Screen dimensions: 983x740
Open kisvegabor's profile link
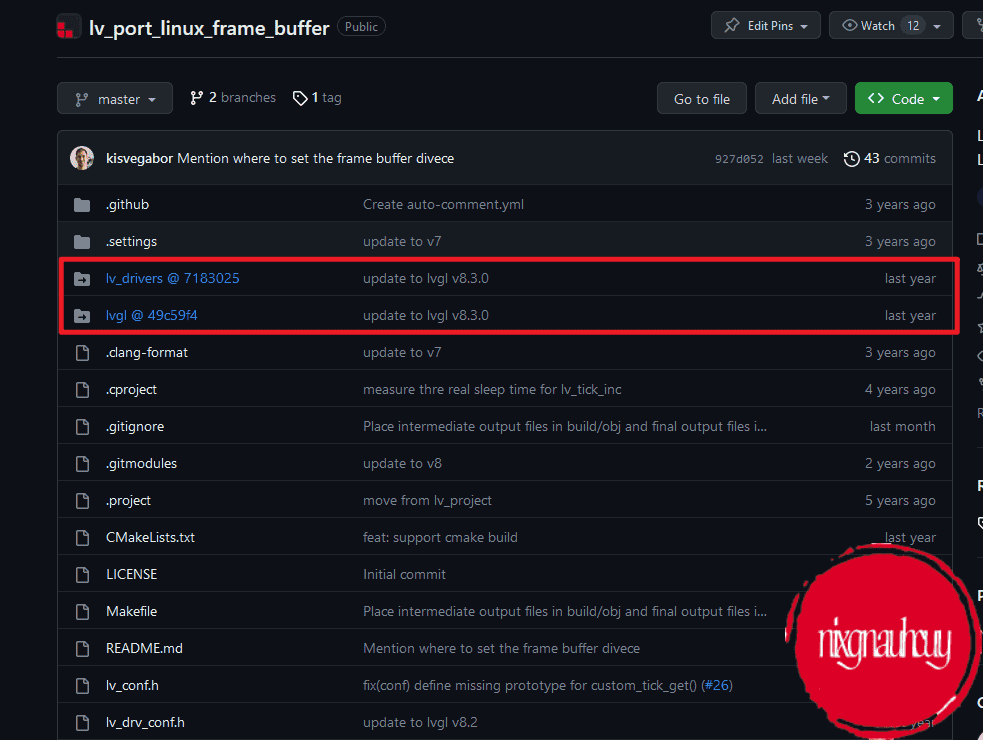pos(139,159)
